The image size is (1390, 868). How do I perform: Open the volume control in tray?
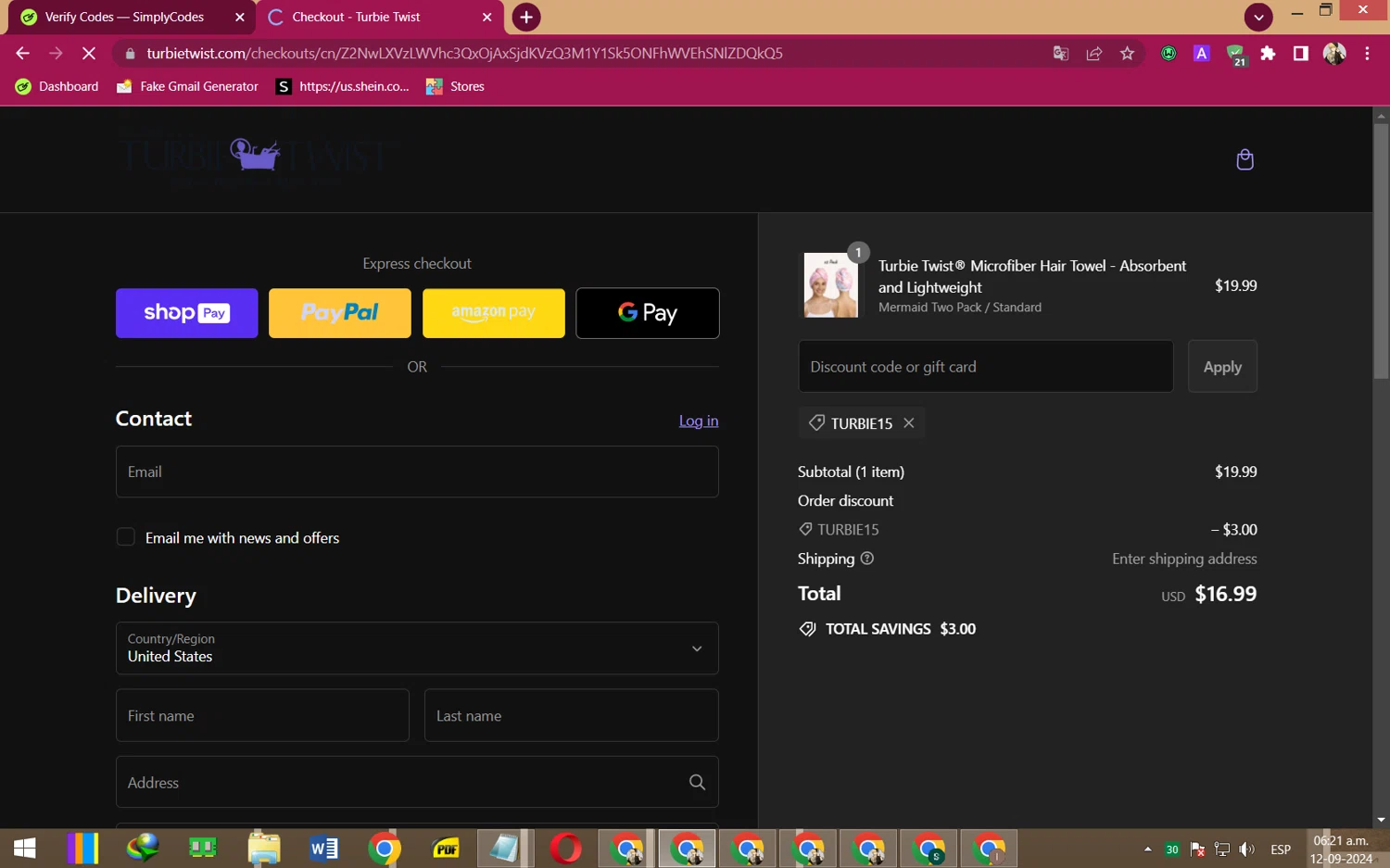[x=1247, y=849]
